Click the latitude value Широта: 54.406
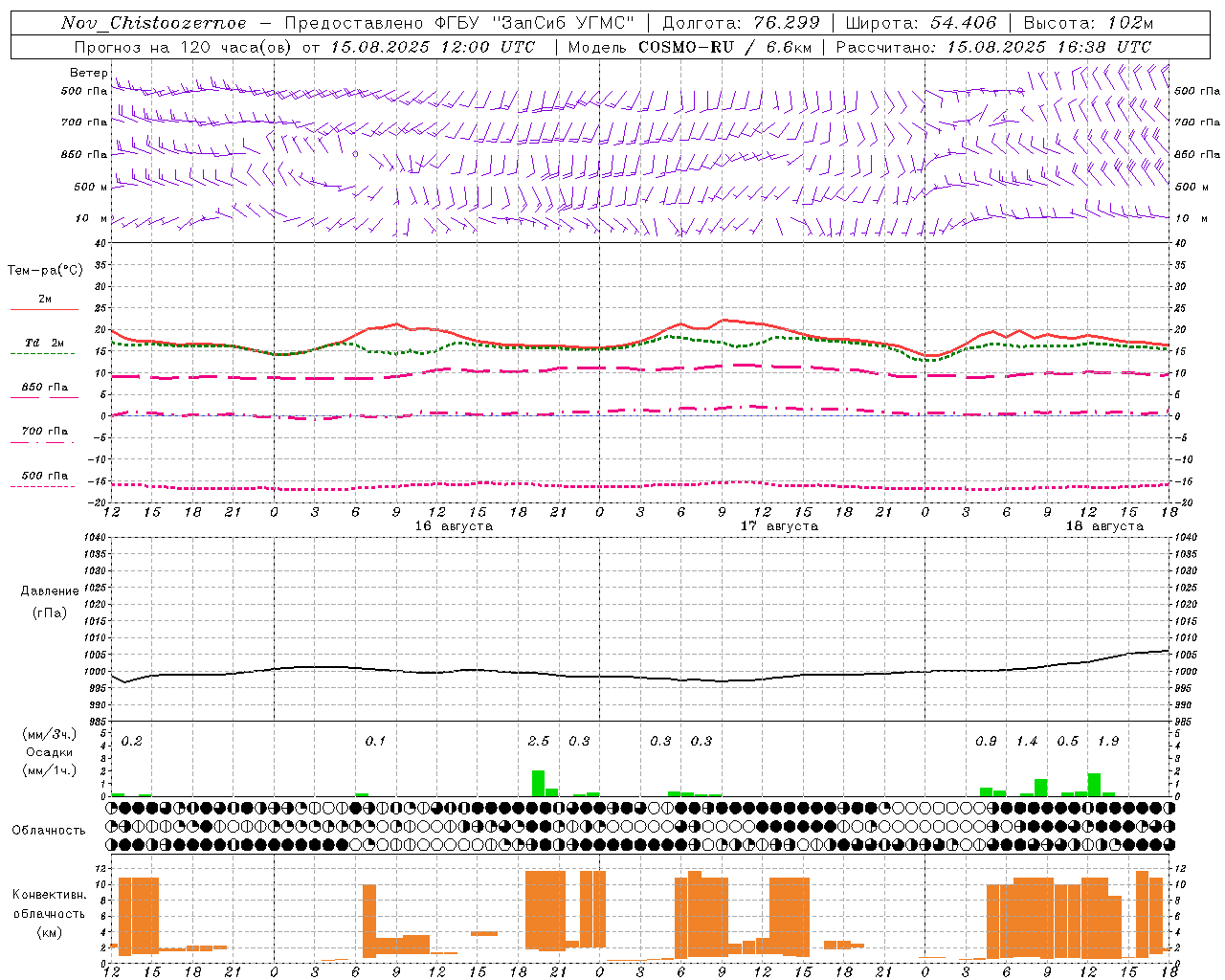 point(921,23)
